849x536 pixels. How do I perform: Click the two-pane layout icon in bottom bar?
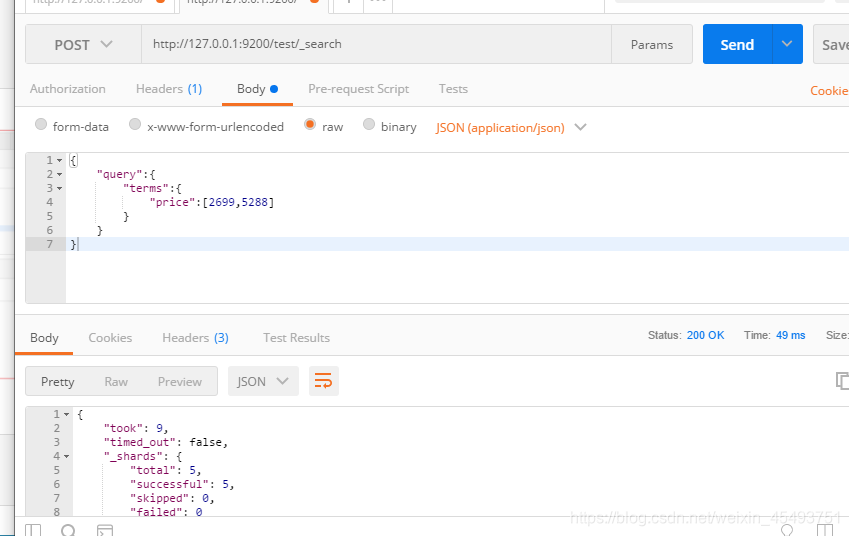click(825, 530)
